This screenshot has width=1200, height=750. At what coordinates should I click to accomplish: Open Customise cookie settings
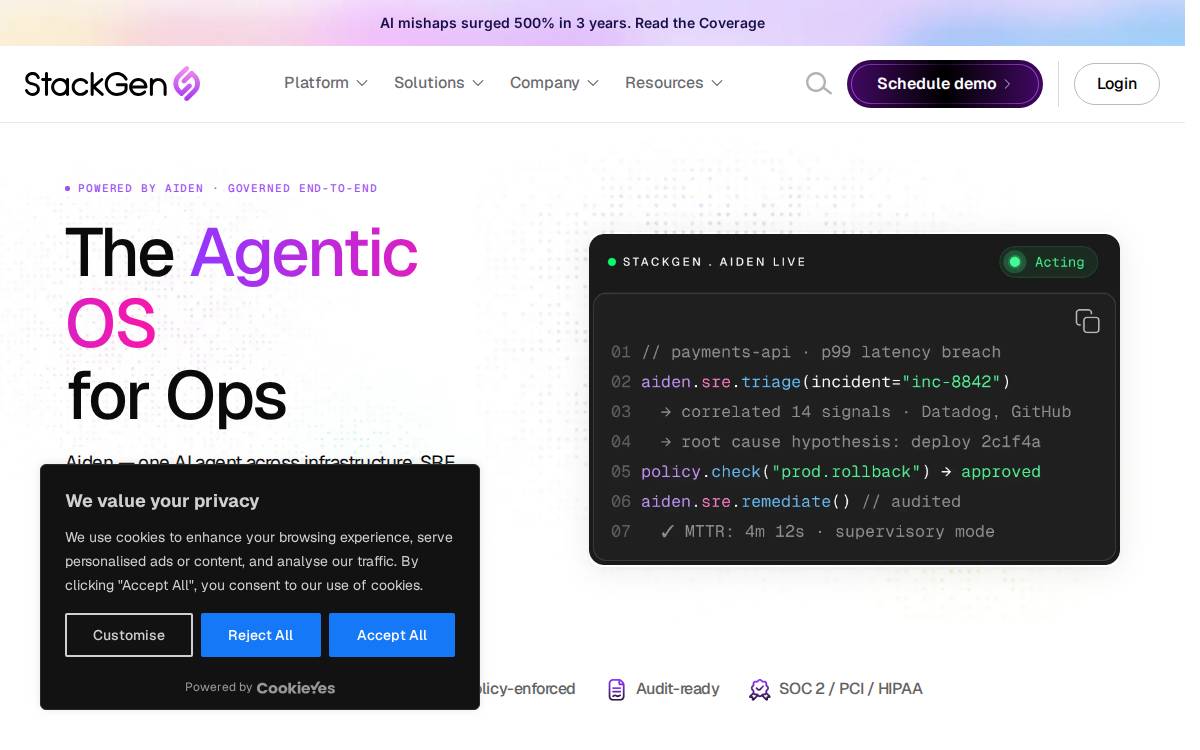[129, 635]
